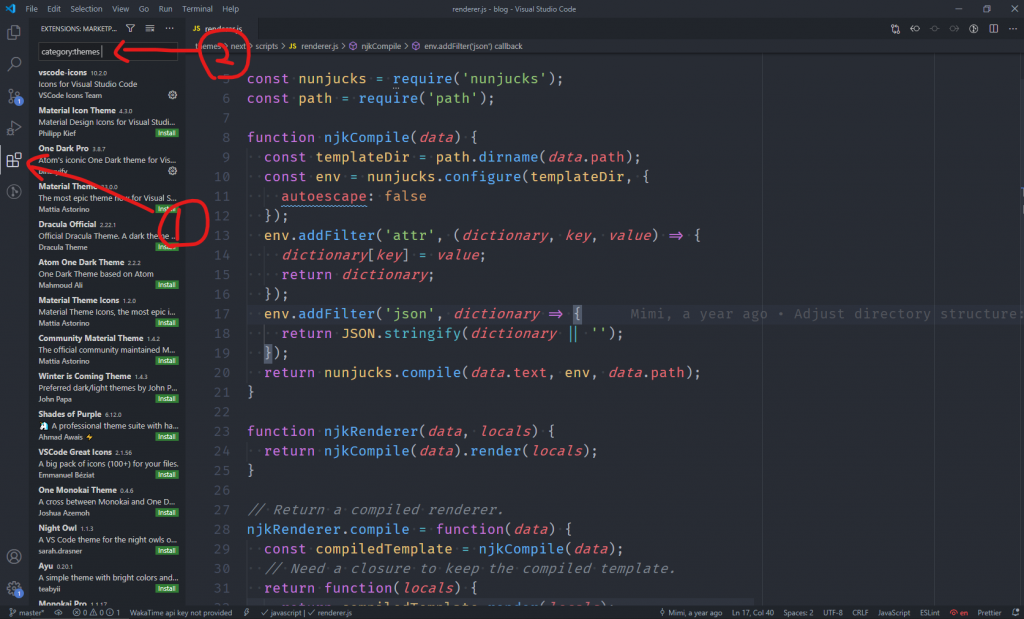Open the Search view in activity bar
This screenshot has height=619, width=1024.
pos(14,64)
